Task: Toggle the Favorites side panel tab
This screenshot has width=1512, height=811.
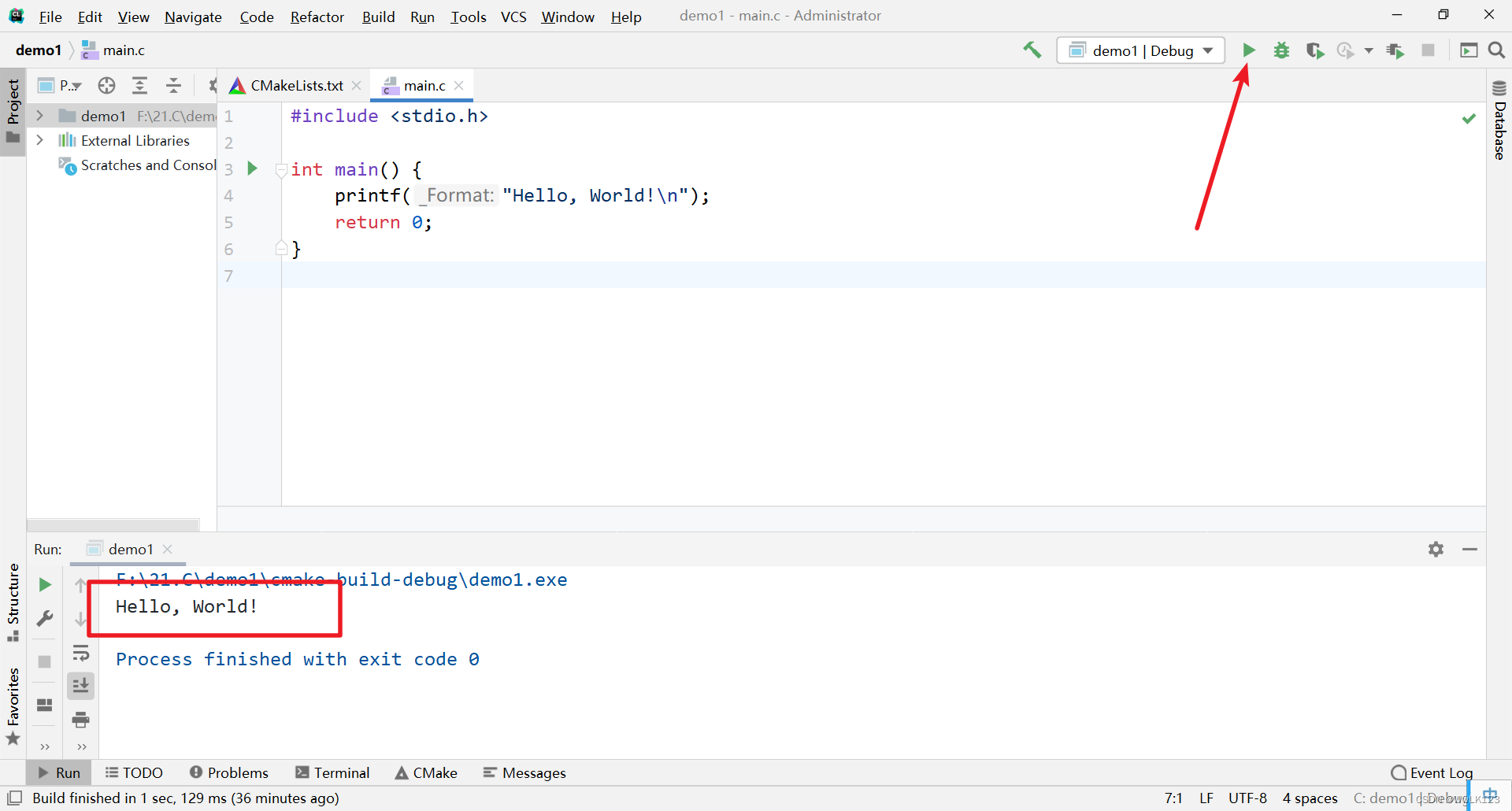Action: coord(13,705)
